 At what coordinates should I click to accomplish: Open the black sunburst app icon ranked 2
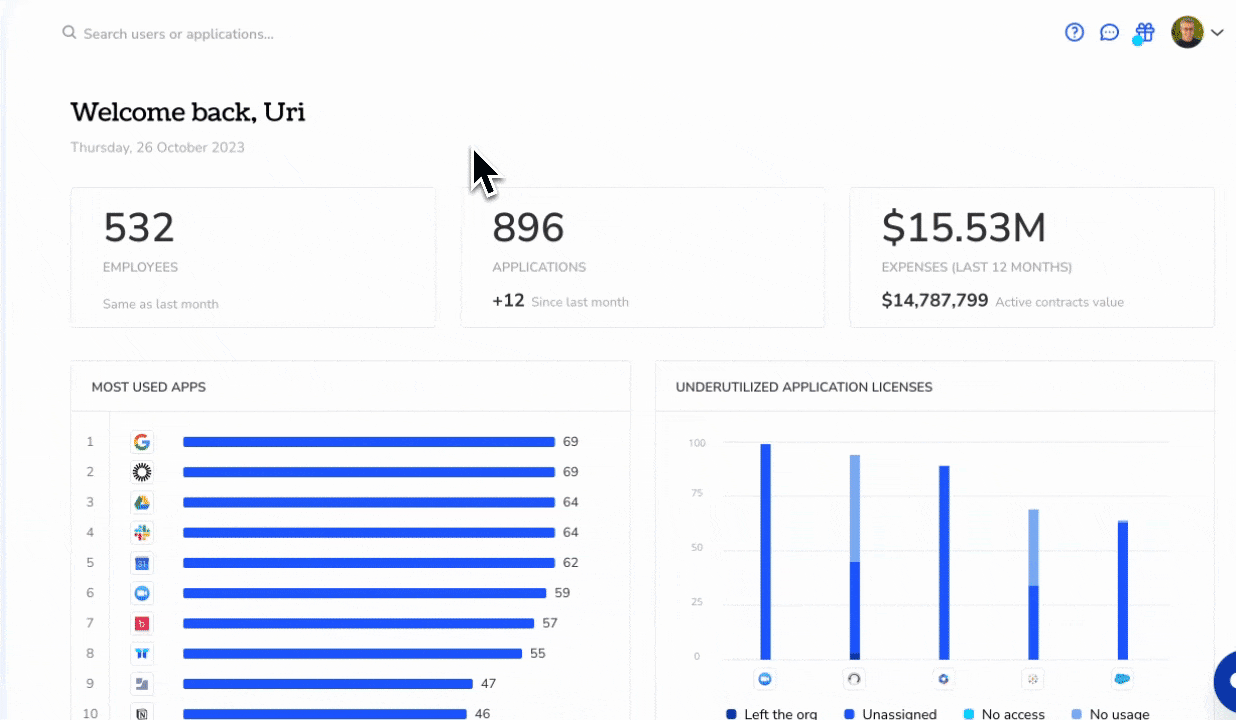pyautogui.click(x=142, y=472)
